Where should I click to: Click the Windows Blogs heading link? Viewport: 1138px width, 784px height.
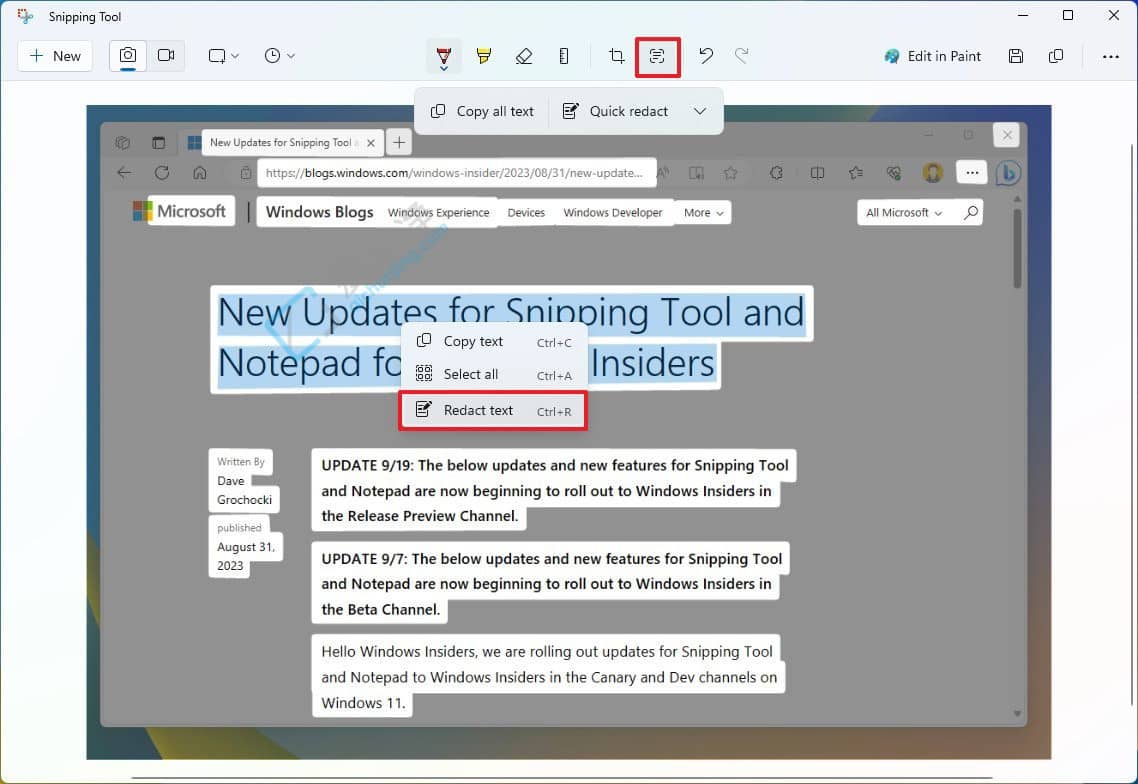pos(319,212)
